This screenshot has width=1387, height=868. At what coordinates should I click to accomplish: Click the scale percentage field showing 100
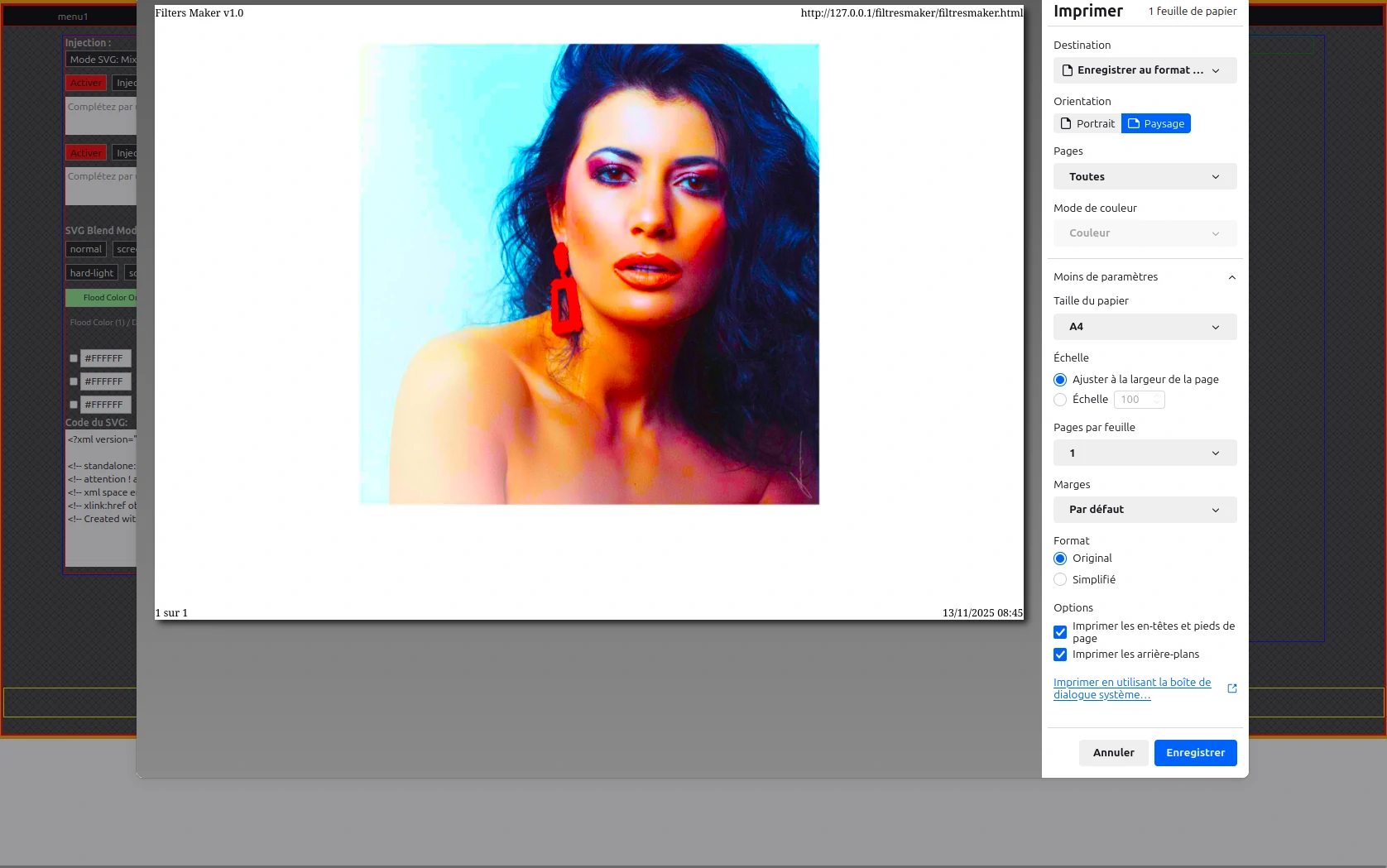click(x=1139, y=400)
